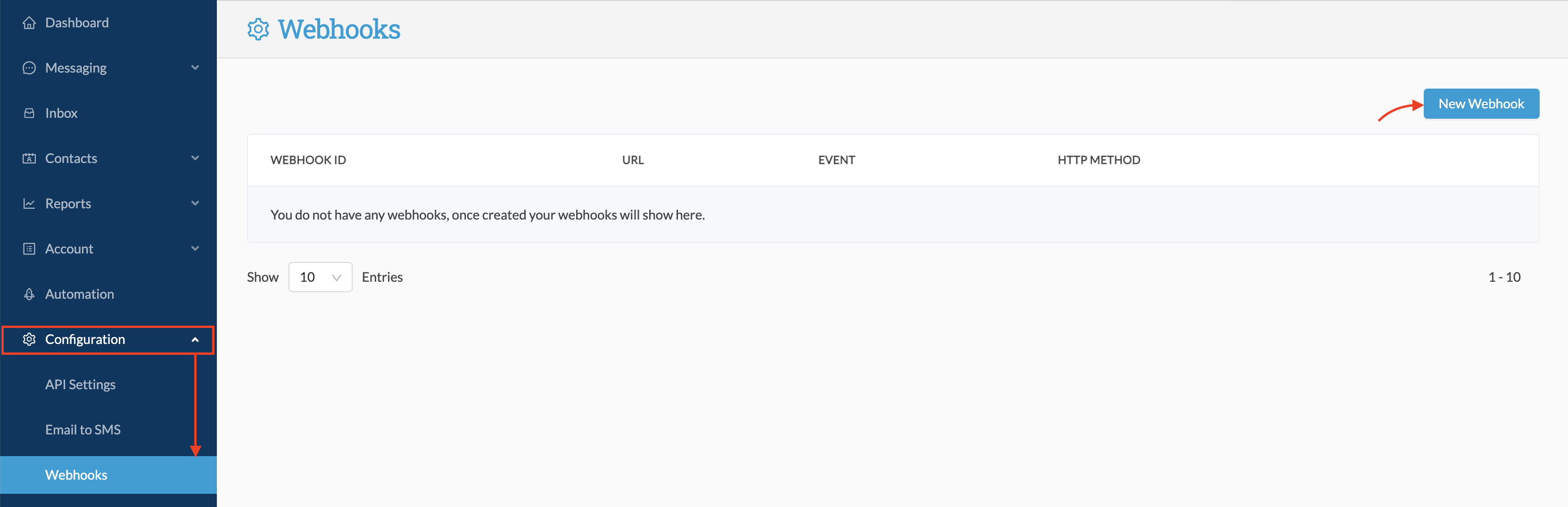Open the Dashboard menu item

108,23
